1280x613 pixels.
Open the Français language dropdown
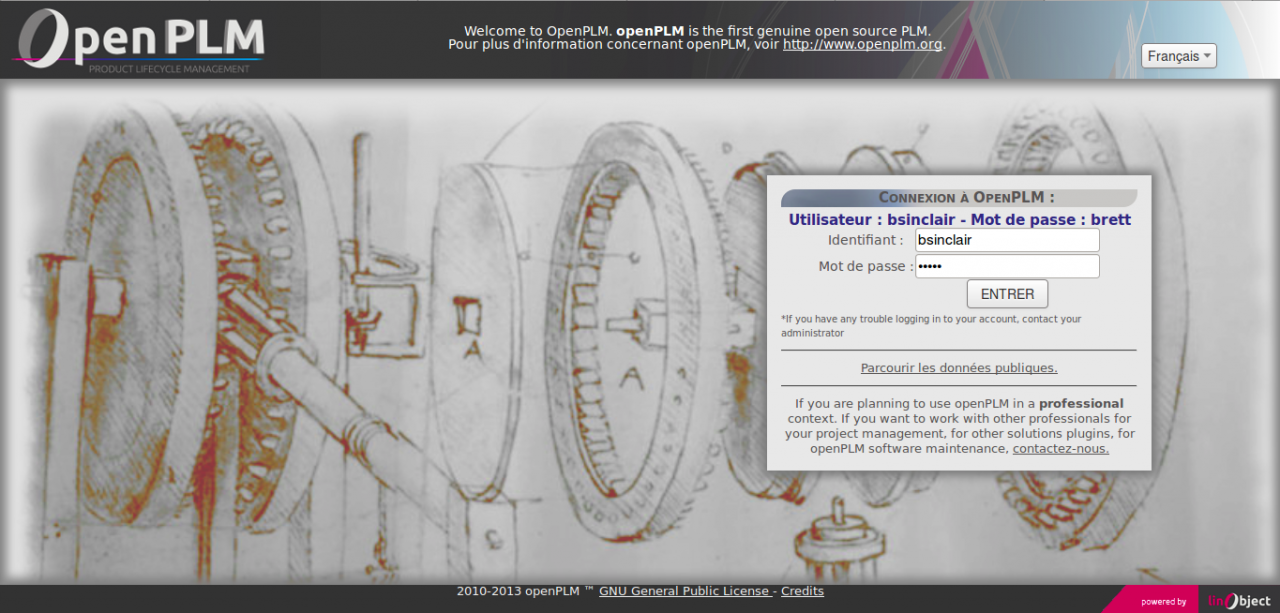pos(1179,56)
